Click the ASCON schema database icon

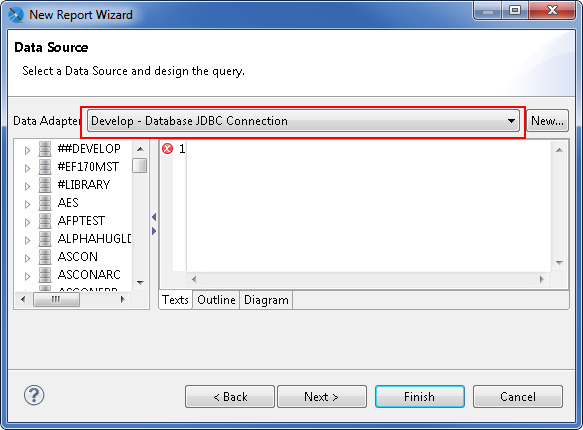45,257
